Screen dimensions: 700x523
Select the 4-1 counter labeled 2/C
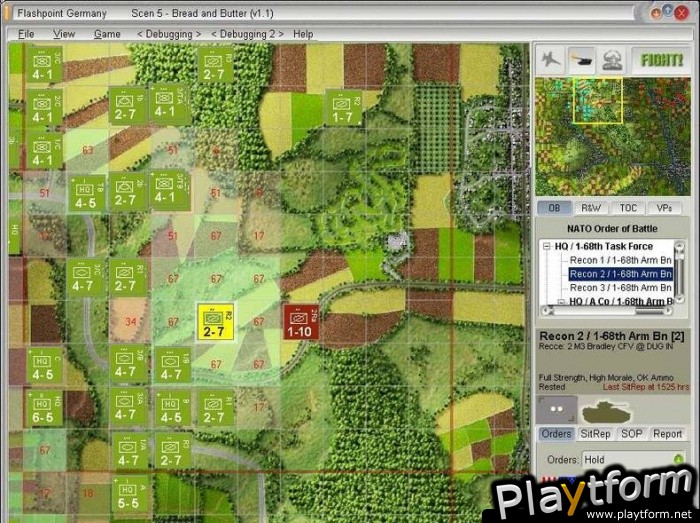pyautogui.click(x=44, y=107)
